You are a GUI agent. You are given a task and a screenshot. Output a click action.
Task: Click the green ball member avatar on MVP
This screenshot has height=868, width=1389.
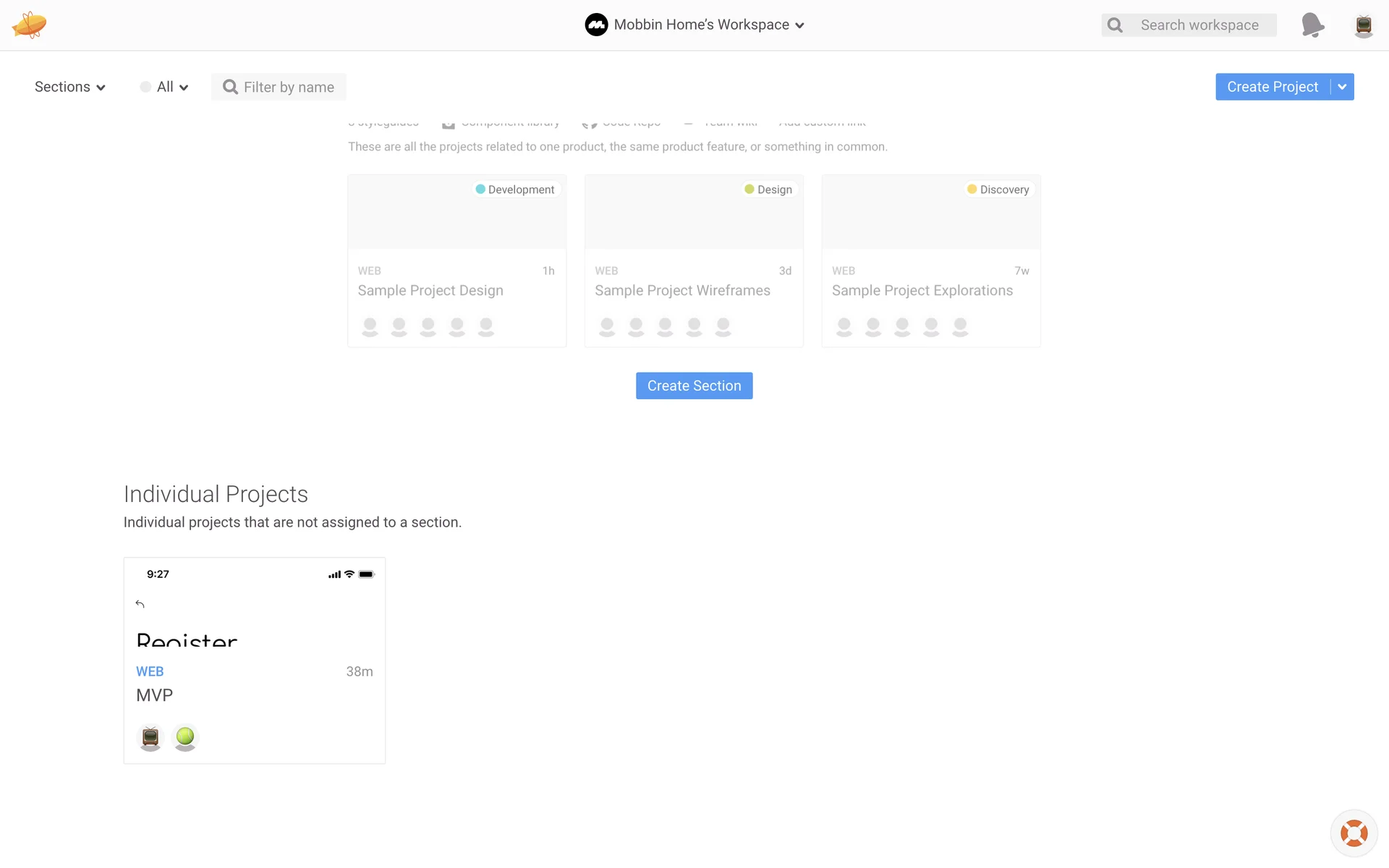click(x=185, y=737)
